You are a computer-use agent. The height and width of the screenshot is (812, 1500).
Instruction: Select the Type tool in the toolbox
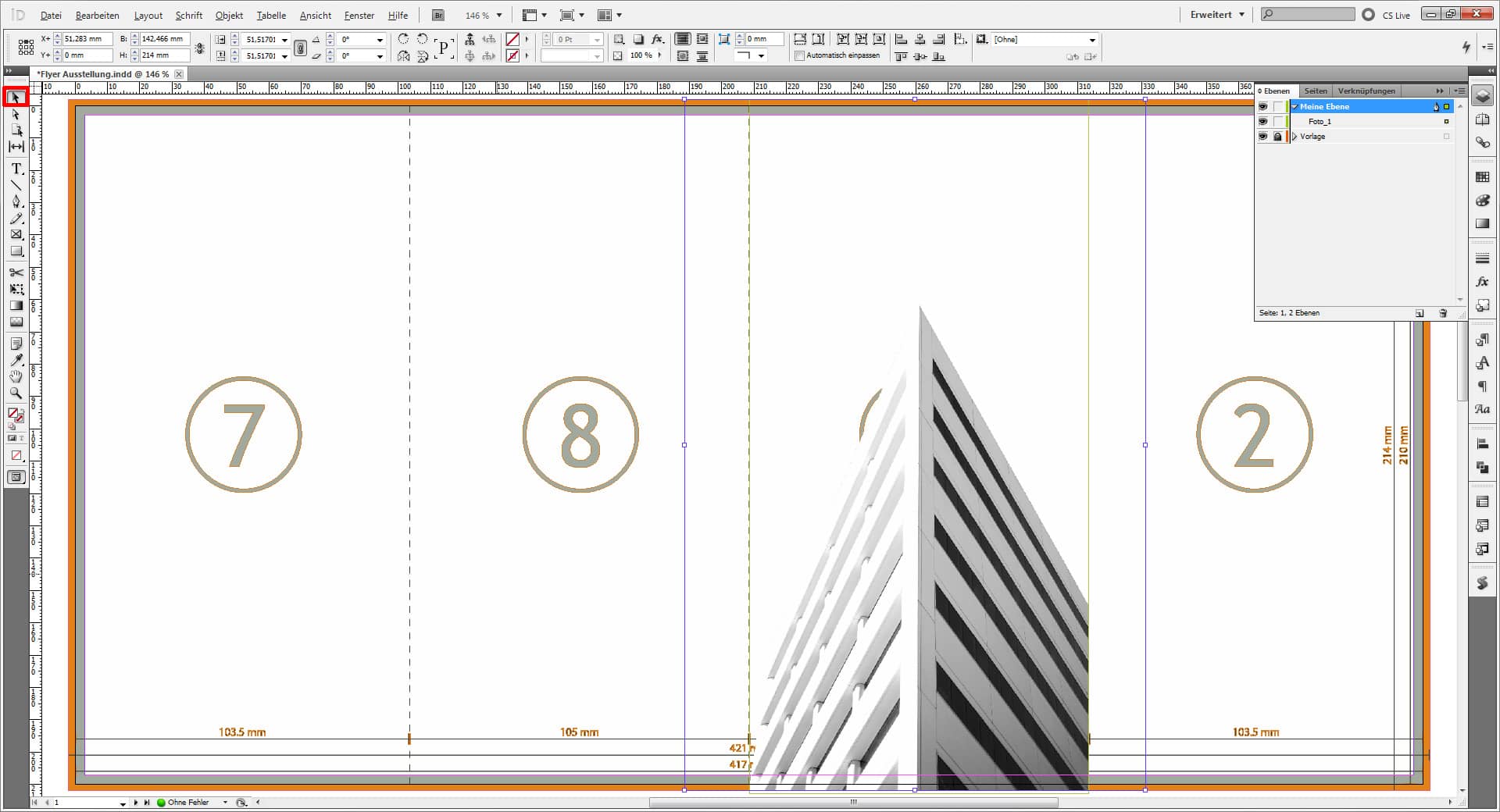click(16, 169)
